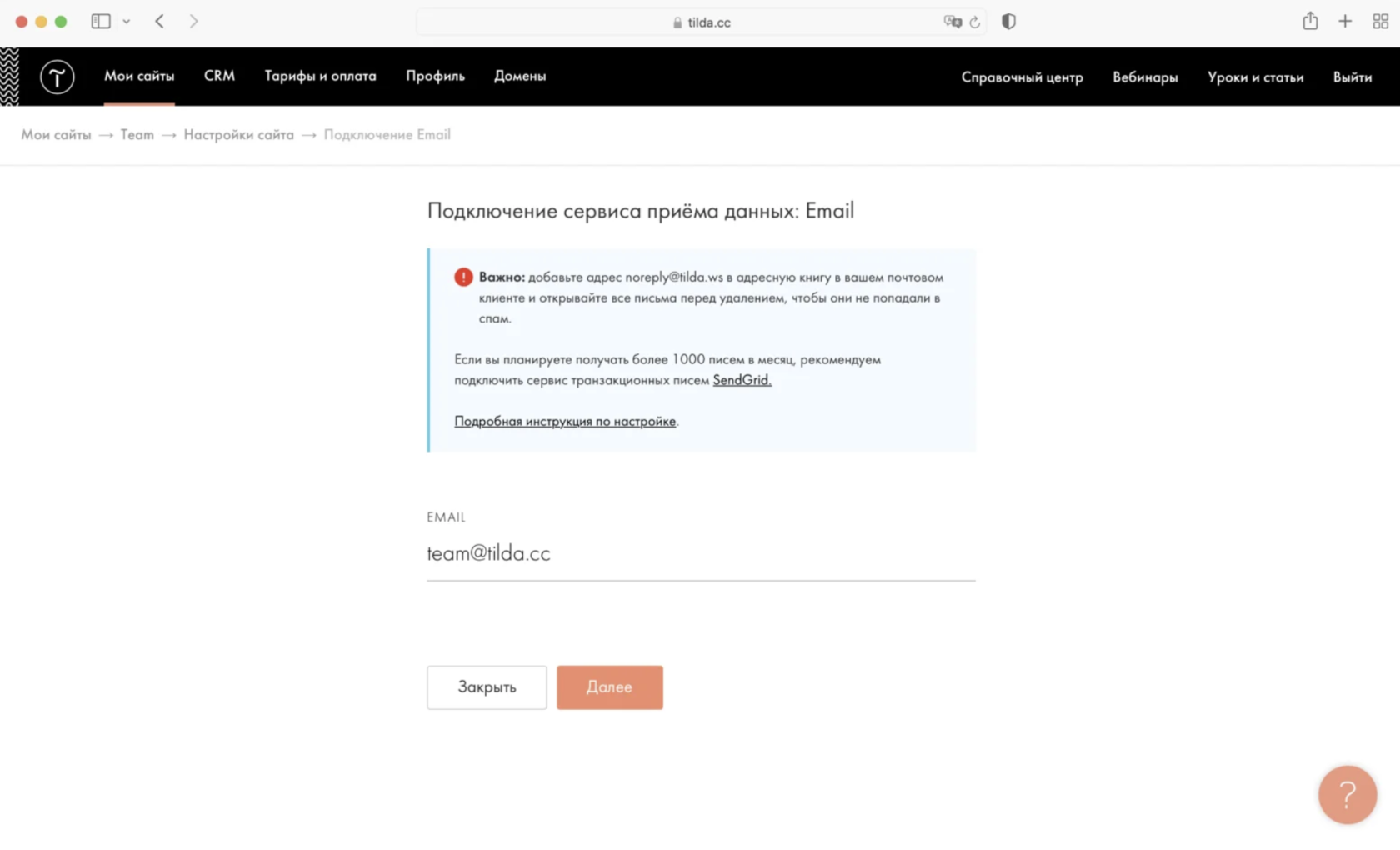The height and width of the screenshot is (850, 1400).
Task: Click the Share icon in Safari toolbar
Action: tap(1310, 22)
